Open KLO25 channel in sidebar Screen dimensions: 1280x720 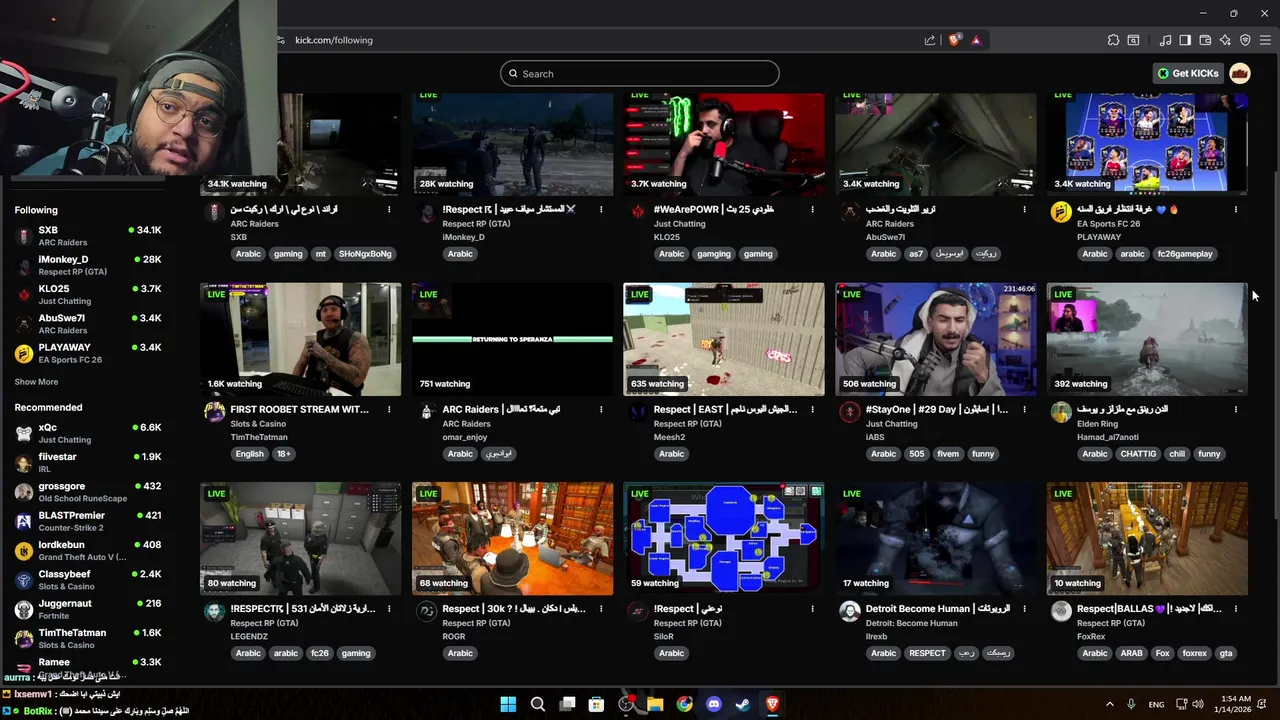point(88,294)
